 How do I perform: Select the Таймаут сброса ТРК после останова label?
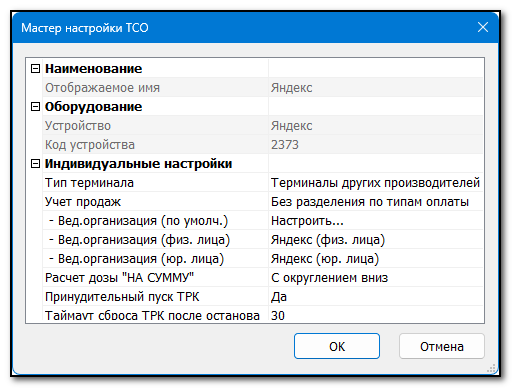152,315
